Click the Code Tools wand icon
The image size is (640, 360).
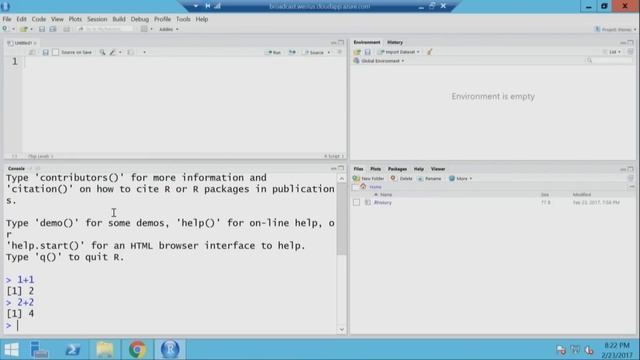point(113,52)
